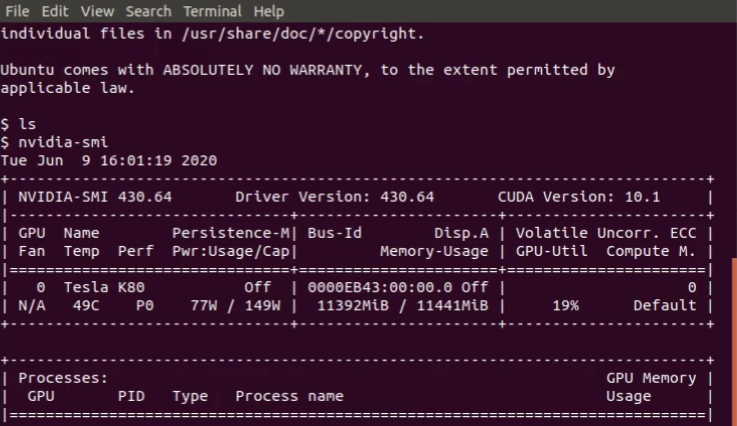Screen dimensions: 737x426
Task: Click 'CUDA Version: 10.1' text
Action: click(x=579, y=197)
